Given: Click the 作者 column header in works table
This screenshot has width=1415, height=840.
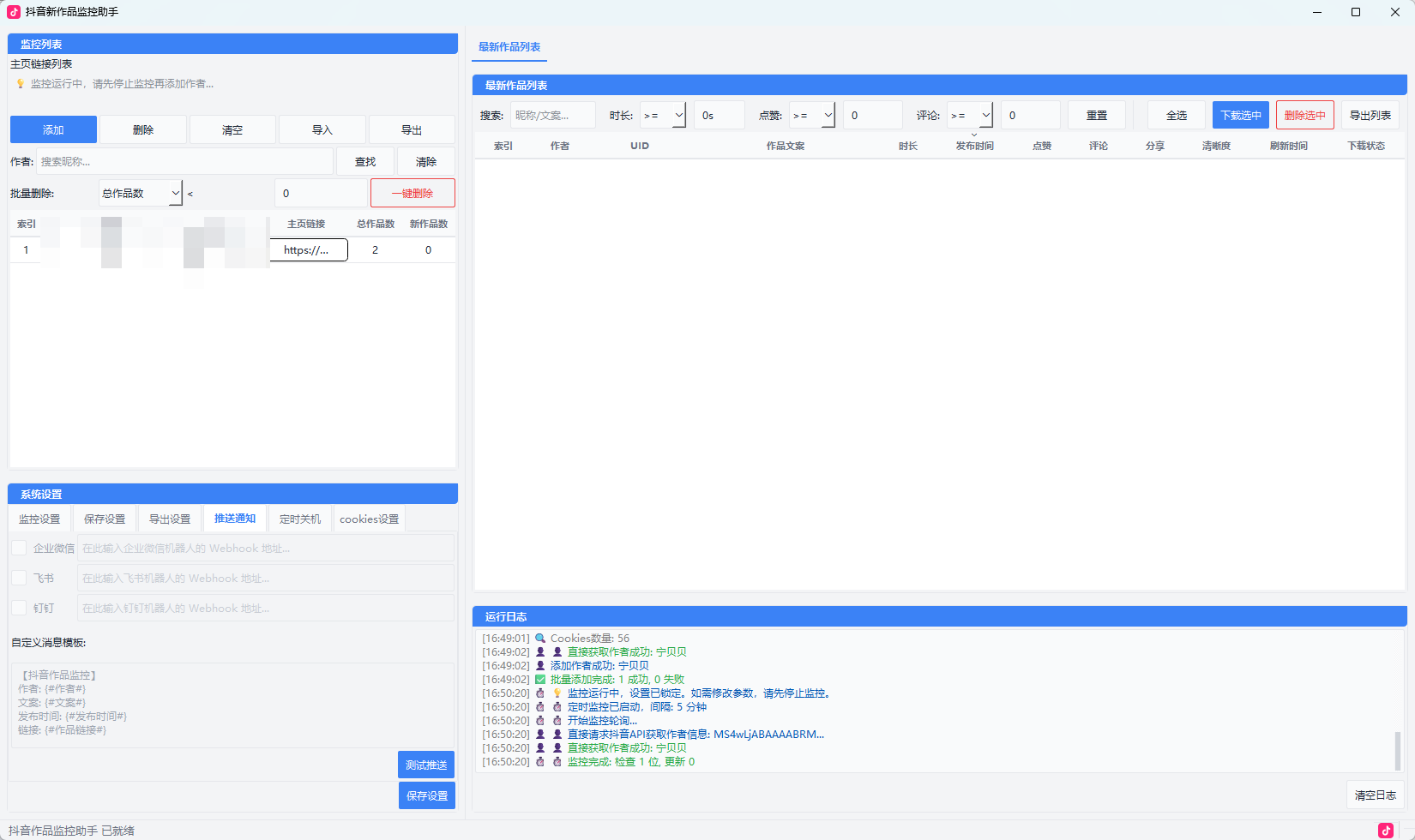Looking at the screenshot, I should 560,146.
